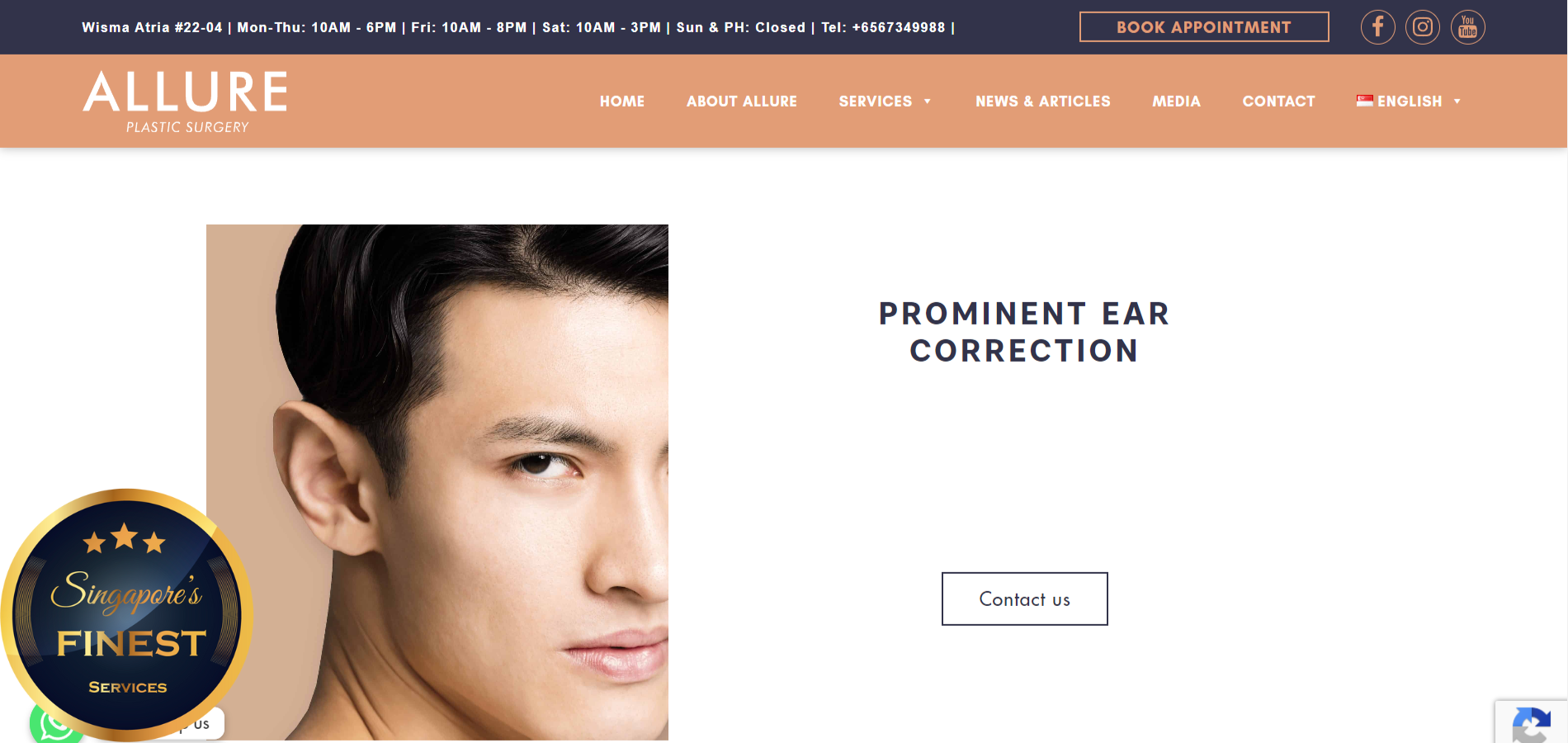Click the Allure Plastic Surgery logo
Viewport: 1568px width, 743px height.
click(x=186, y=102)
